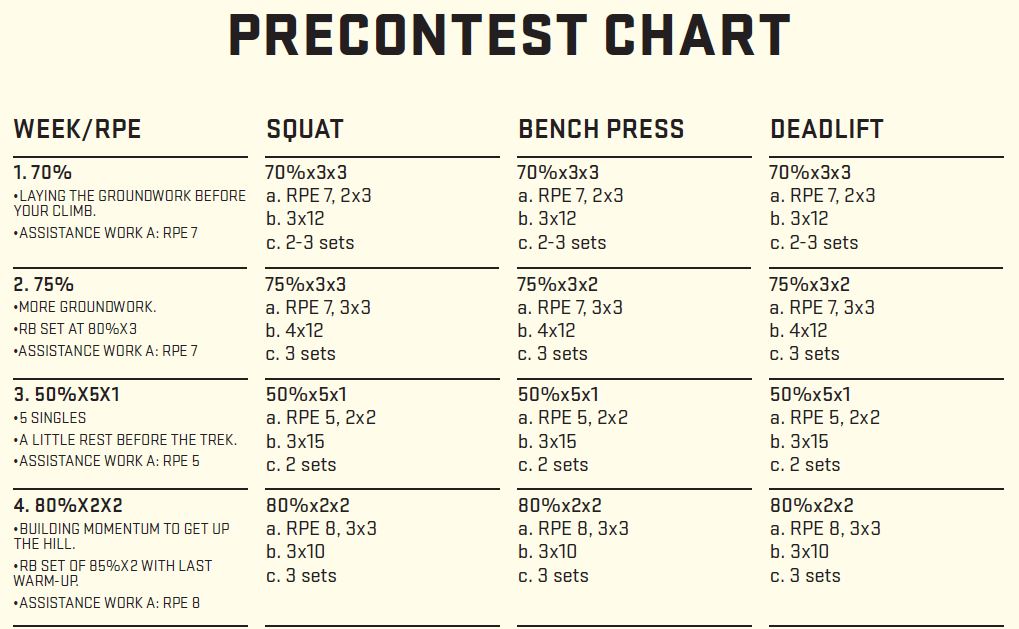
Task: Click the DEADLIFT column header
Action: point(827,129)
